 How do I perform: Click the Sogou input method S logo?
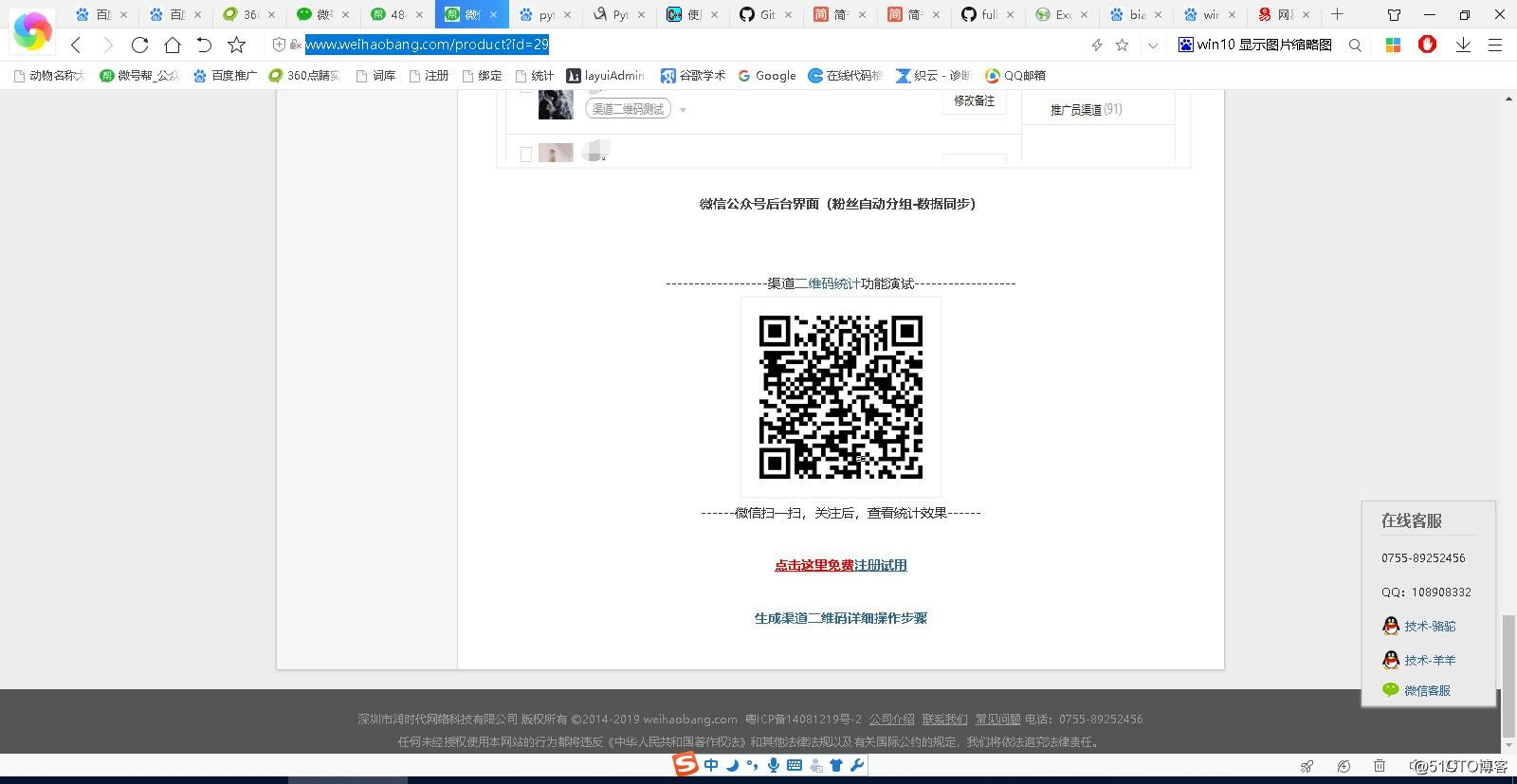[685, 765]
